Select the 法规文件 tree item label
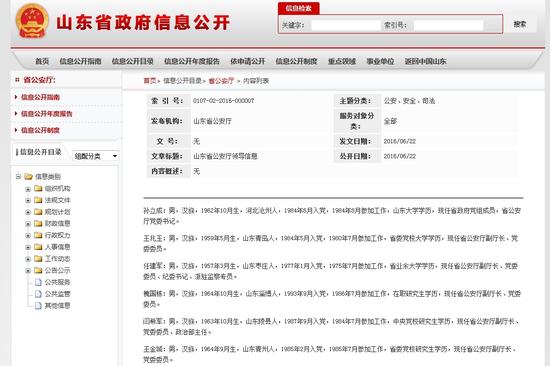 point(58,200)
